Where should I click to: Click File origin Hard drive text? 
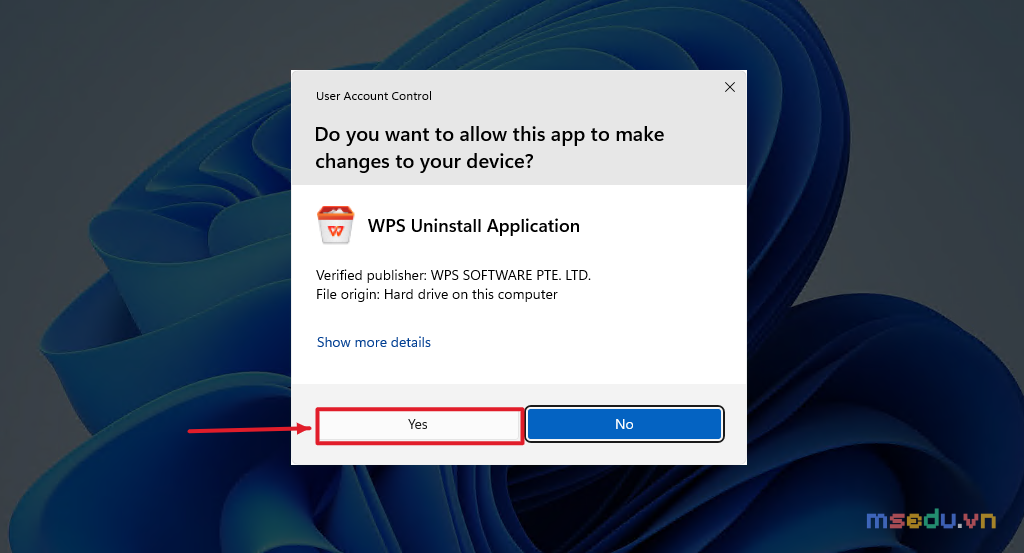(436, 294)
